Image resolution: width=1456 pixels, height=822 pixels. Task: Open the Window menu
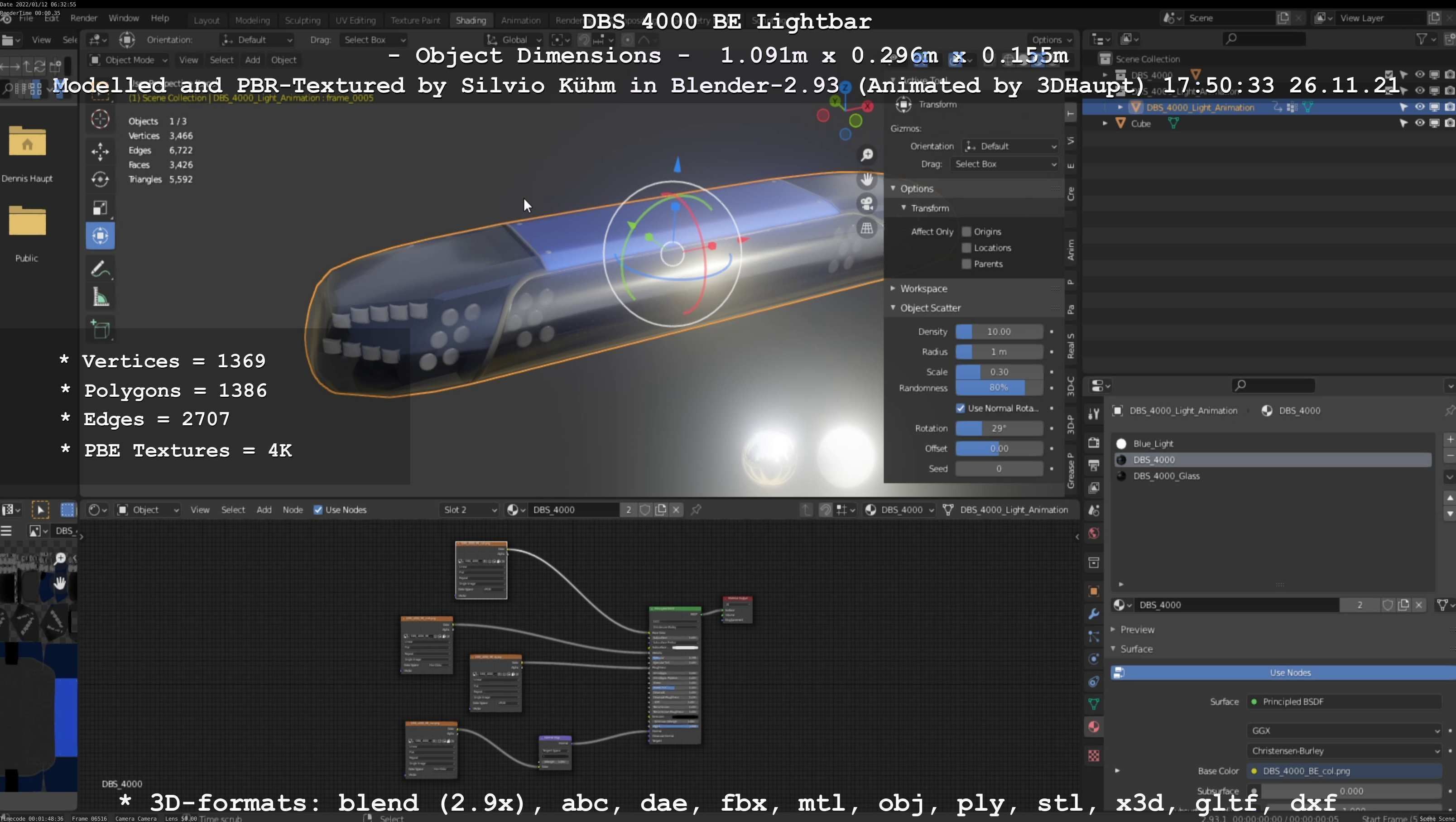[x=123, y=18]
